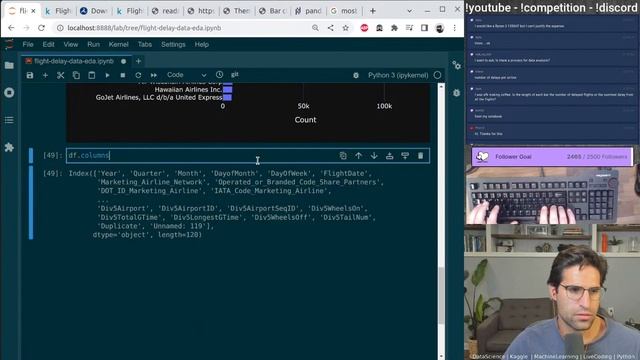Restart the kernel with the circular arrow icon
640x360 pixels.
pos(138,75)
